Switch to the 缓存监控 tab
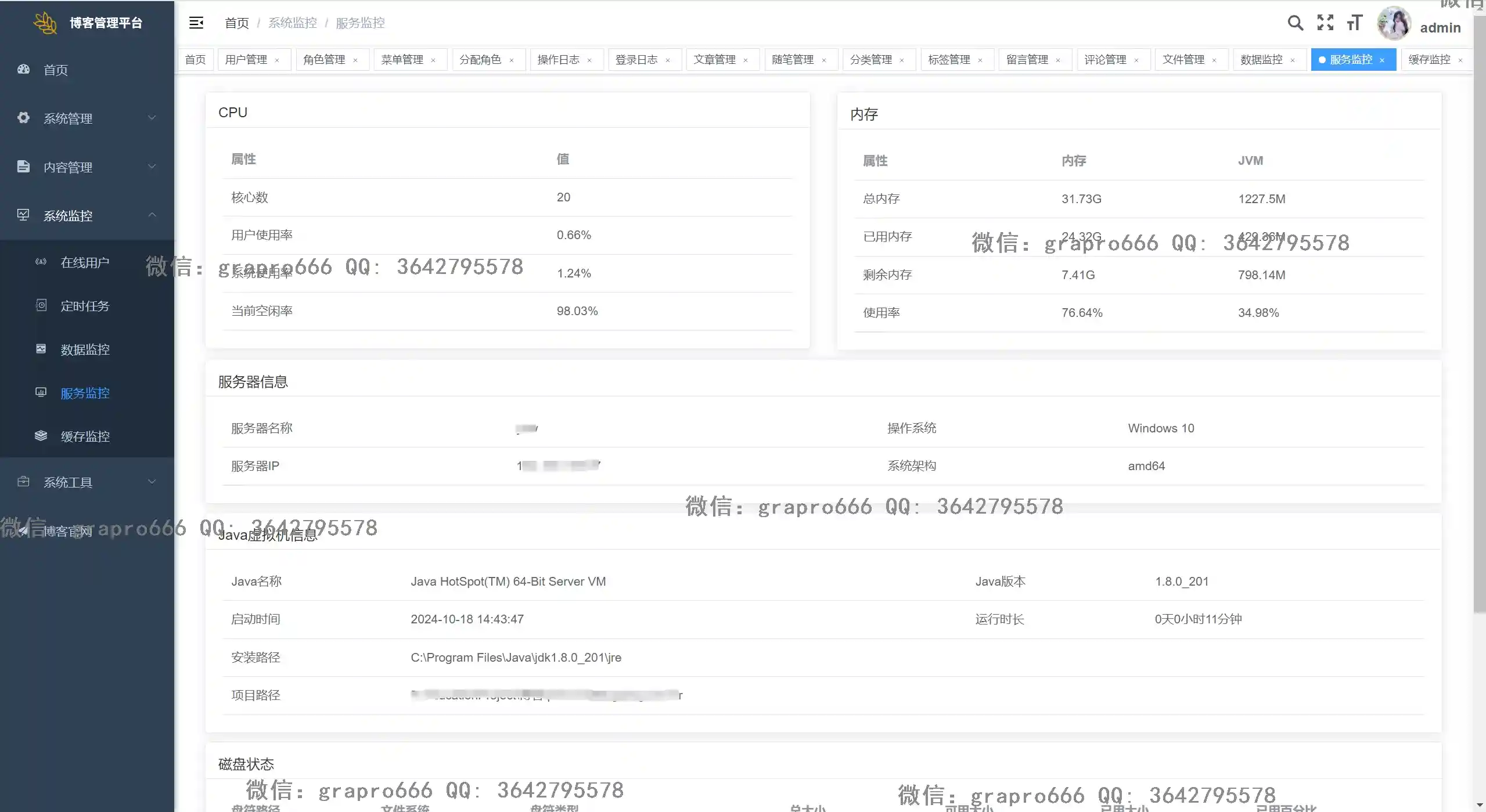Viewport: 1486px width, 812px height. tap(1429, 60)
